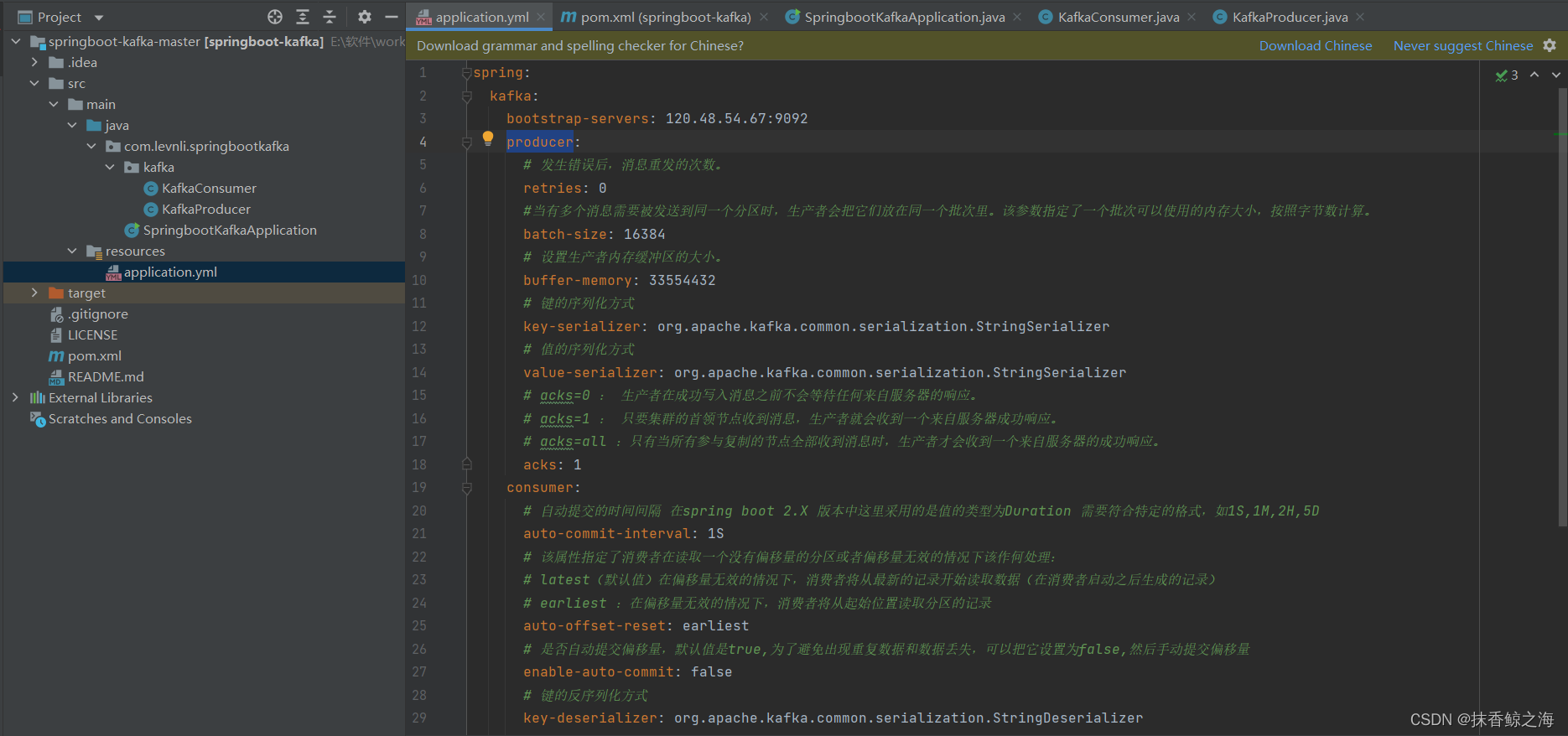Collapse the main folder

coord(54,104)
